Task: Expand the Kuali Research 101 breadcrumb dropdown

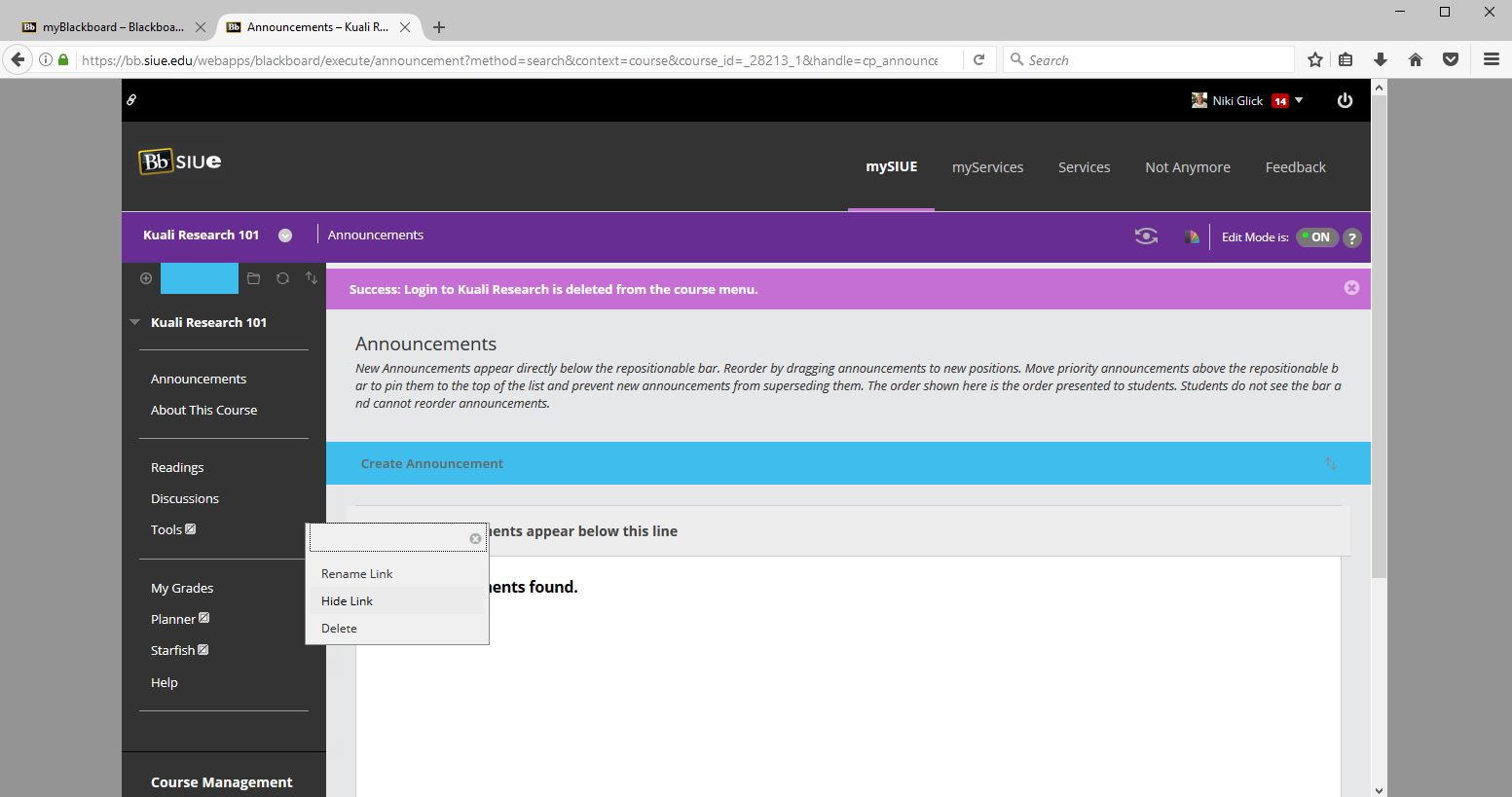Action: [x=285, y=235]
